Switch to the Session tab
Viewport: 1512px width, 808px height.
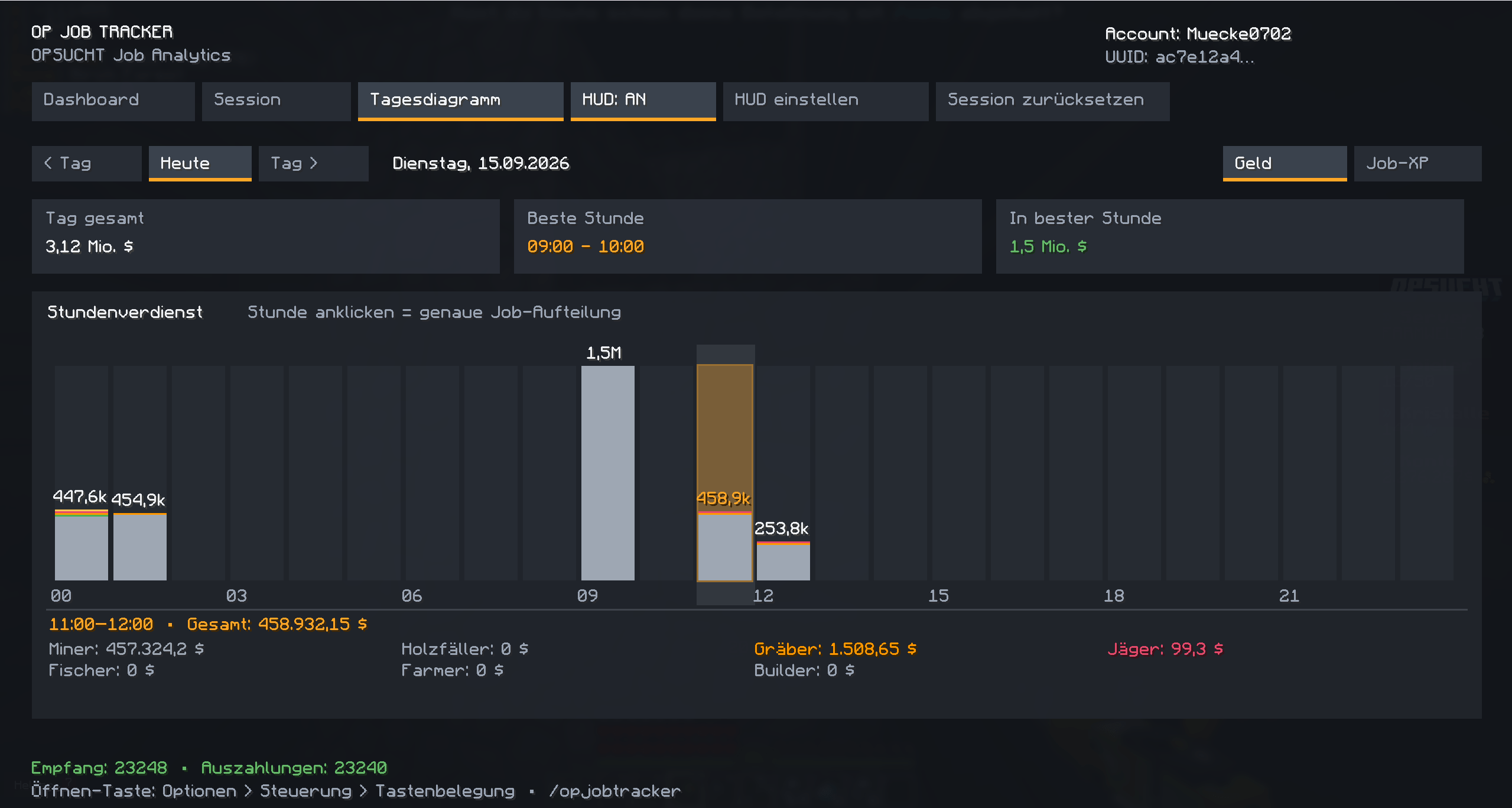pos(276,101)
